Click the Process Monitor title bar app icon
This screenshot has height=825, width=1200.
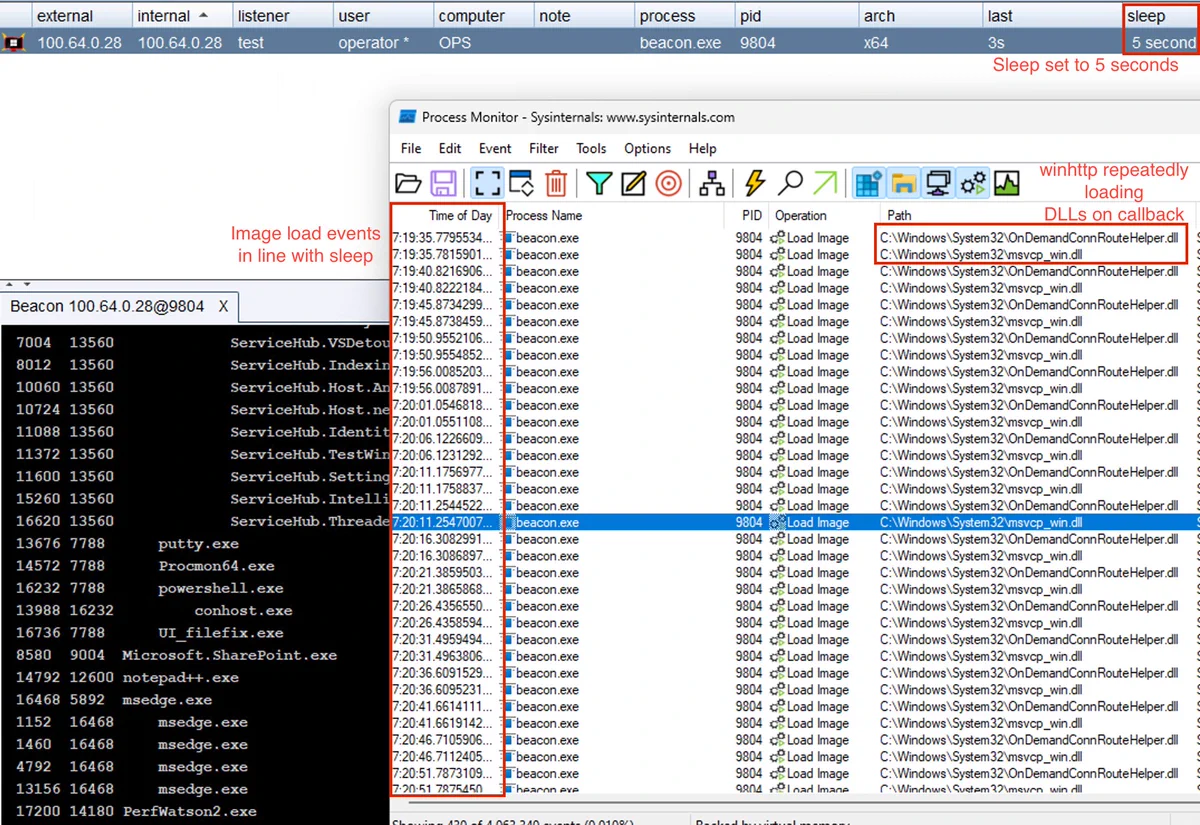click(407, 117)
